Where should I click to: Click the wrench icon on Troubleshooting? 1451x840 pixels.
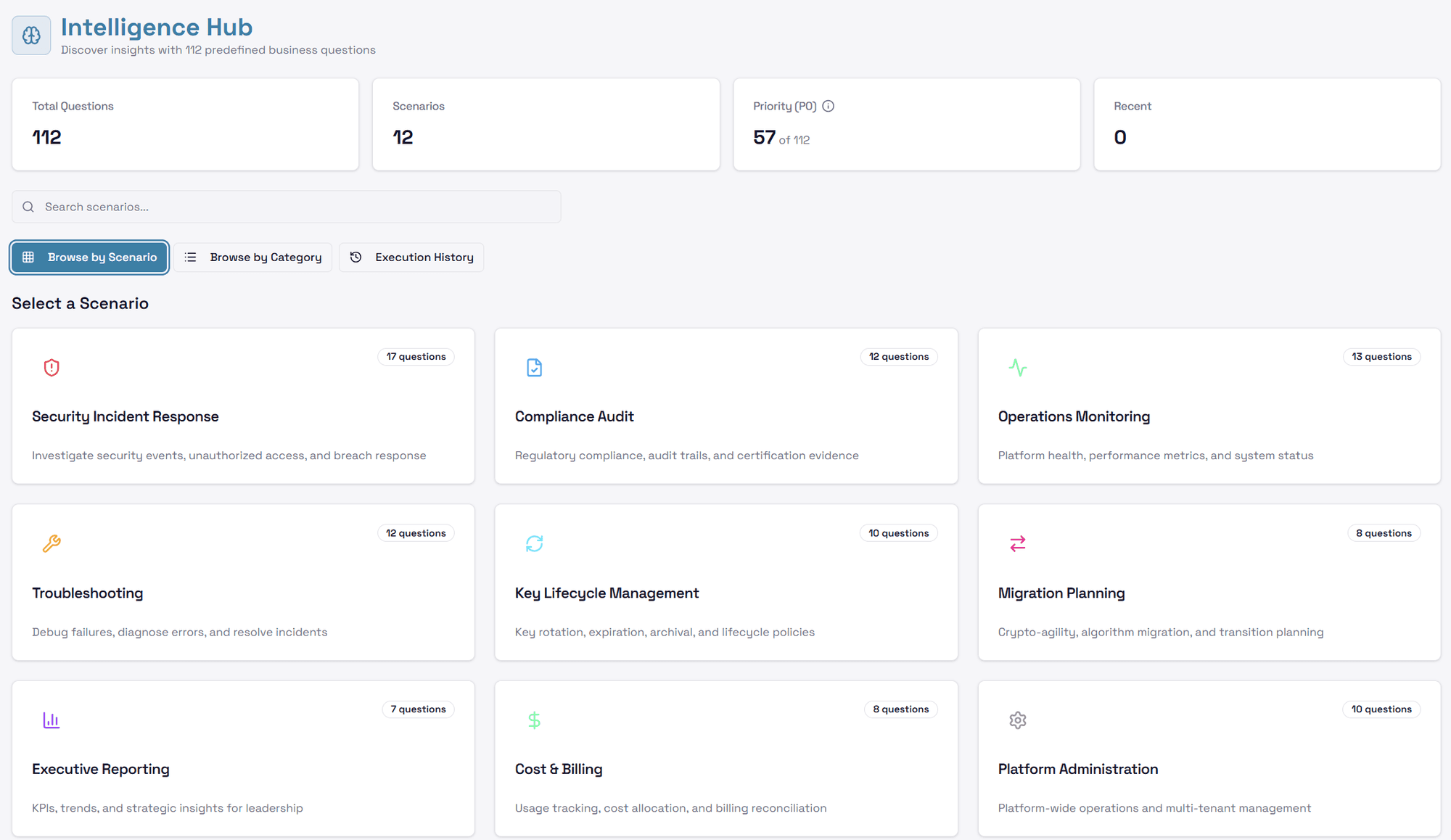point(52,543)
